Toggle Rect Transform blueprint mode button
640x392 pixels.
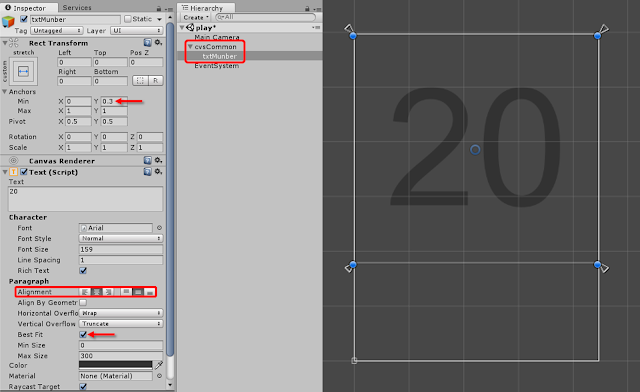[x=140, y=81]
